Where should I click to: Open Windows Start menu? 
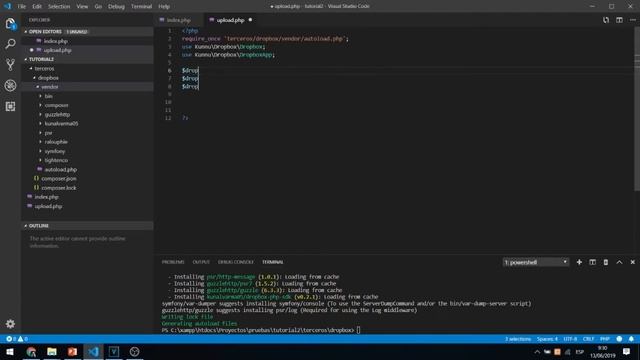click(x=10, y=351)
